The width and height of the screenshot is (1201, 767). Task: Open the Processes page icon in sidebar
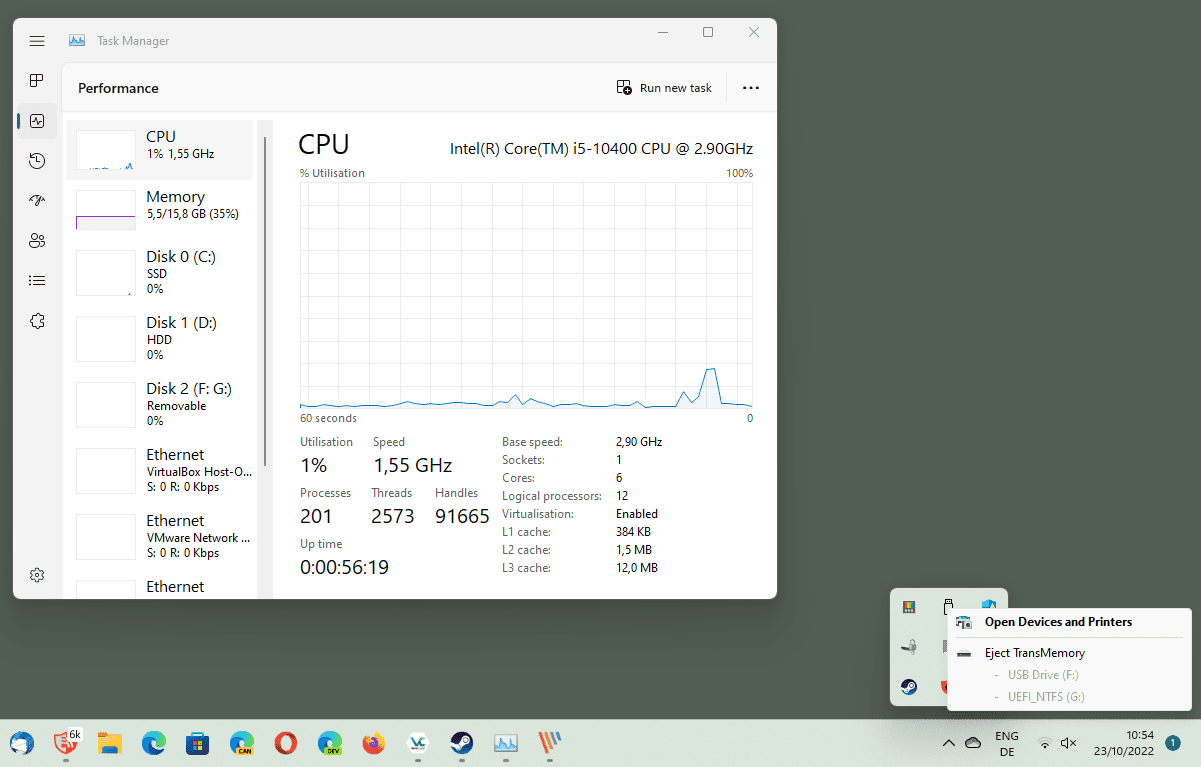[x=37, y=81]
